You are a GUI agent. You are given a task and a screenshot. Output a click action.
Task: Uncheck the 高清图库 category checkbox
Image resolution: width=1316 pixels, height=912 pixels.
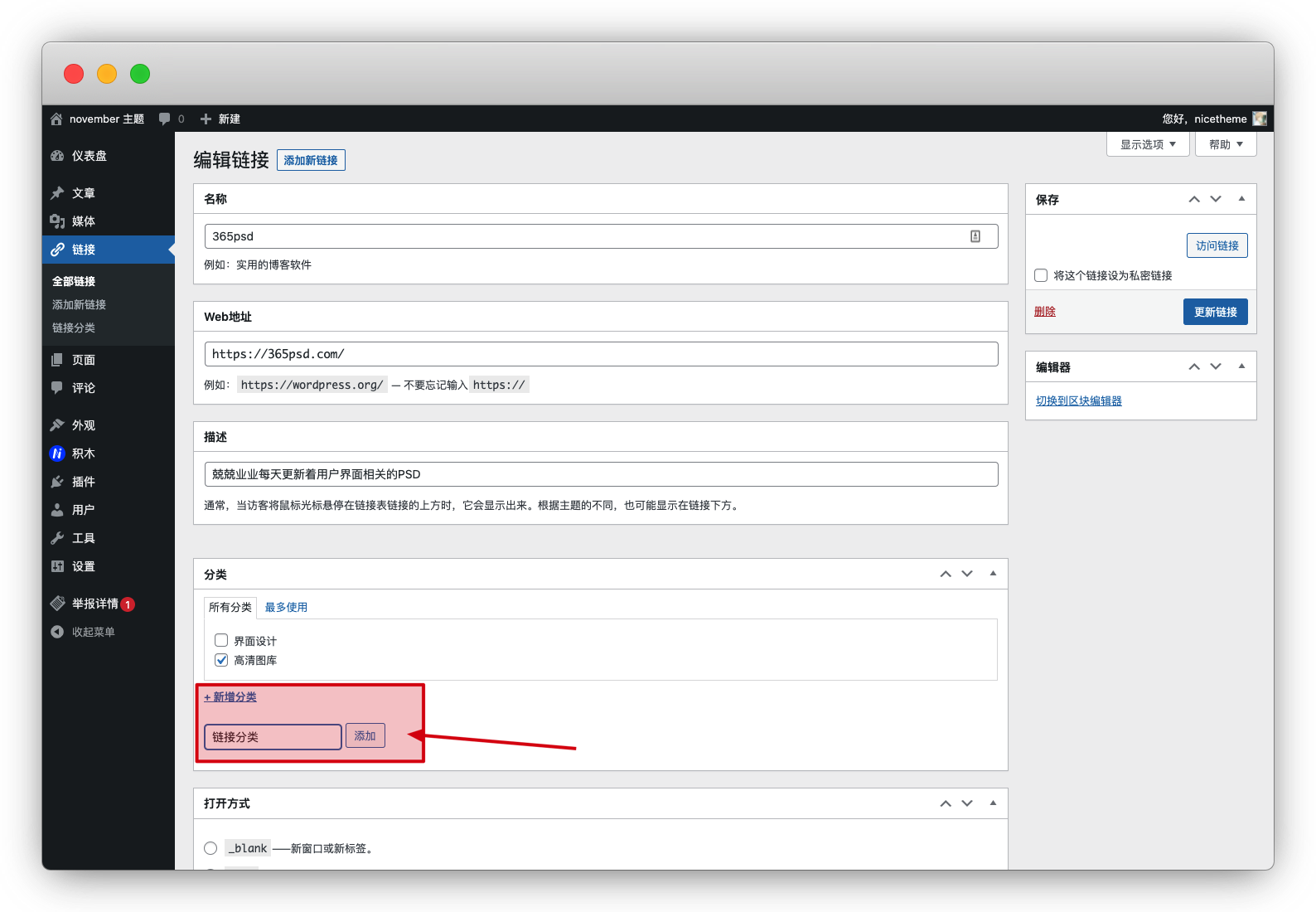(x=221, y=660)
